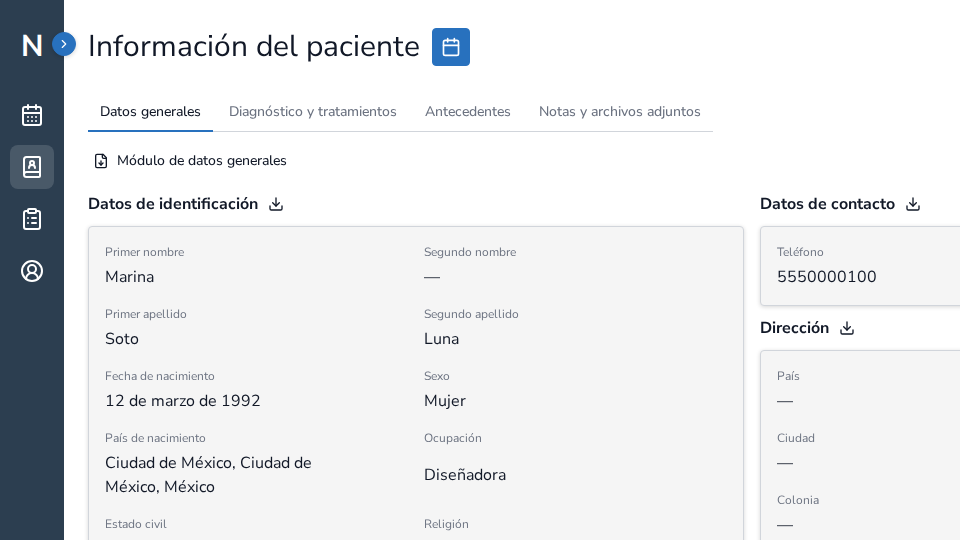Download Datos de contacto section
The width and height of the screenshot is (960, 540).
click(x=913, y=204)
